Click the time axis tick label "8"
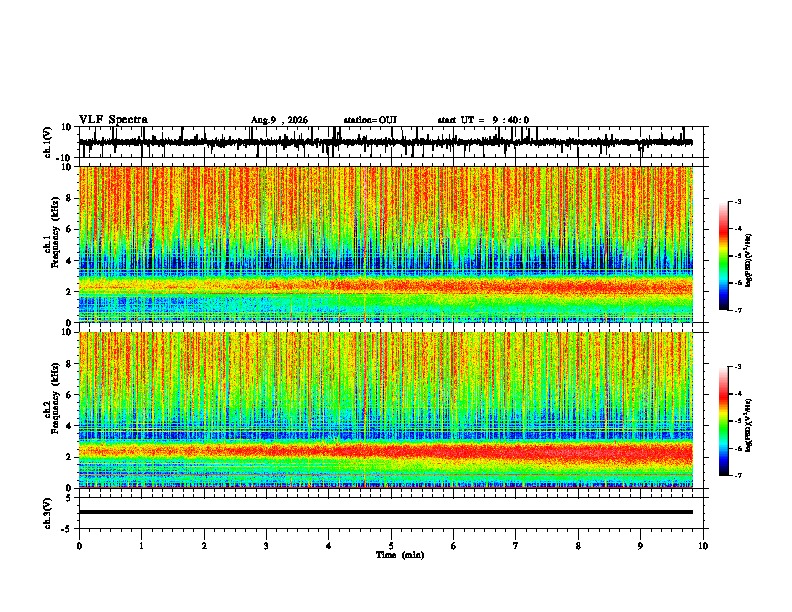 pyautogui.click(x=578, y=546)
